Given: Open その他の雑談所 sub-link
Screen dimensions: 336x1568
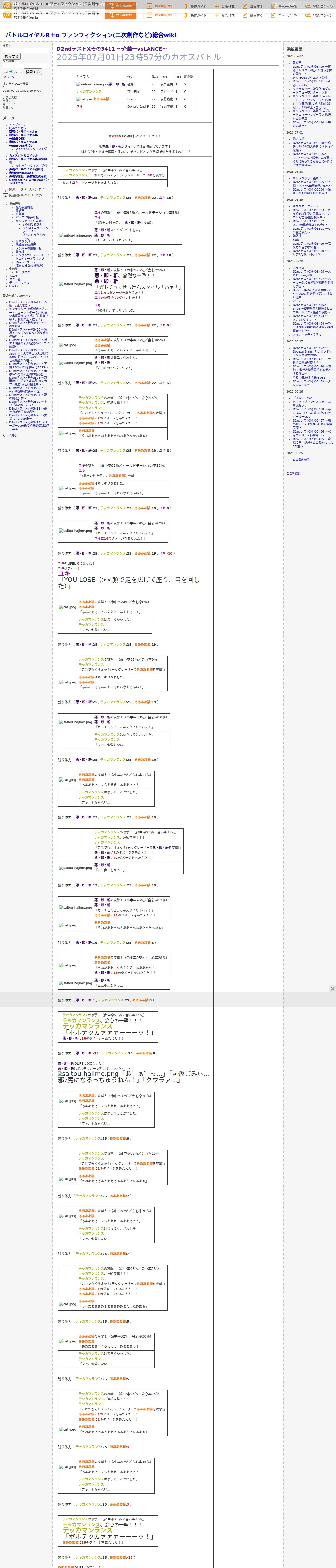Looking at the screenshot, I should 32,224.
